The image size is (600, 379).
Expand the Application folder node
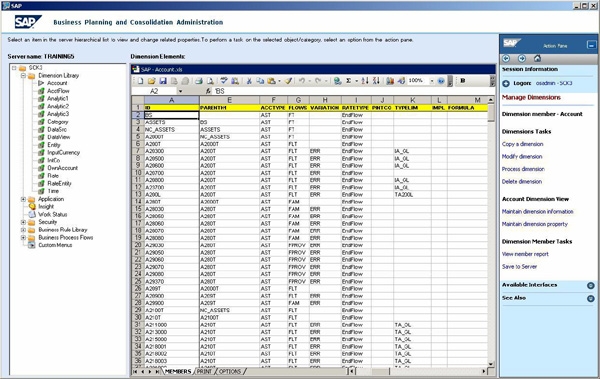click(23, 199)
